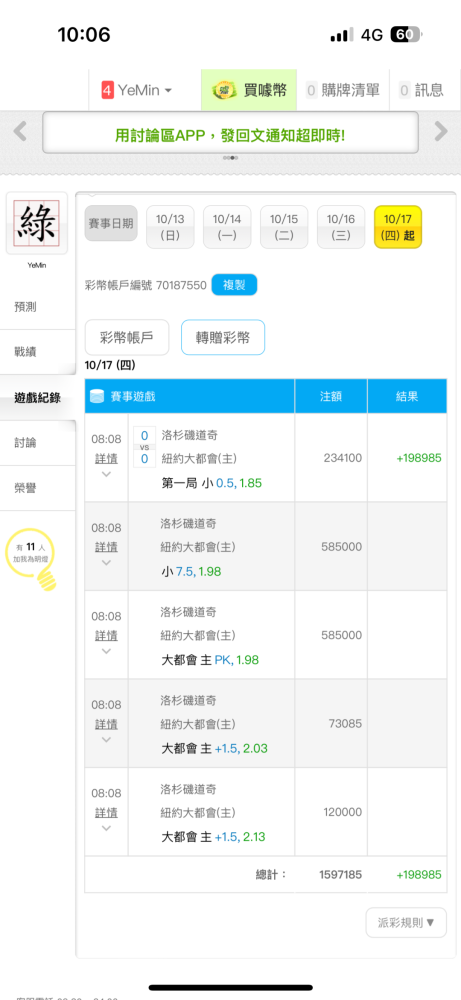Click the 綠 avatar image
The height and width of the screenshot is (1000, 461).
(x=37, y=224)
